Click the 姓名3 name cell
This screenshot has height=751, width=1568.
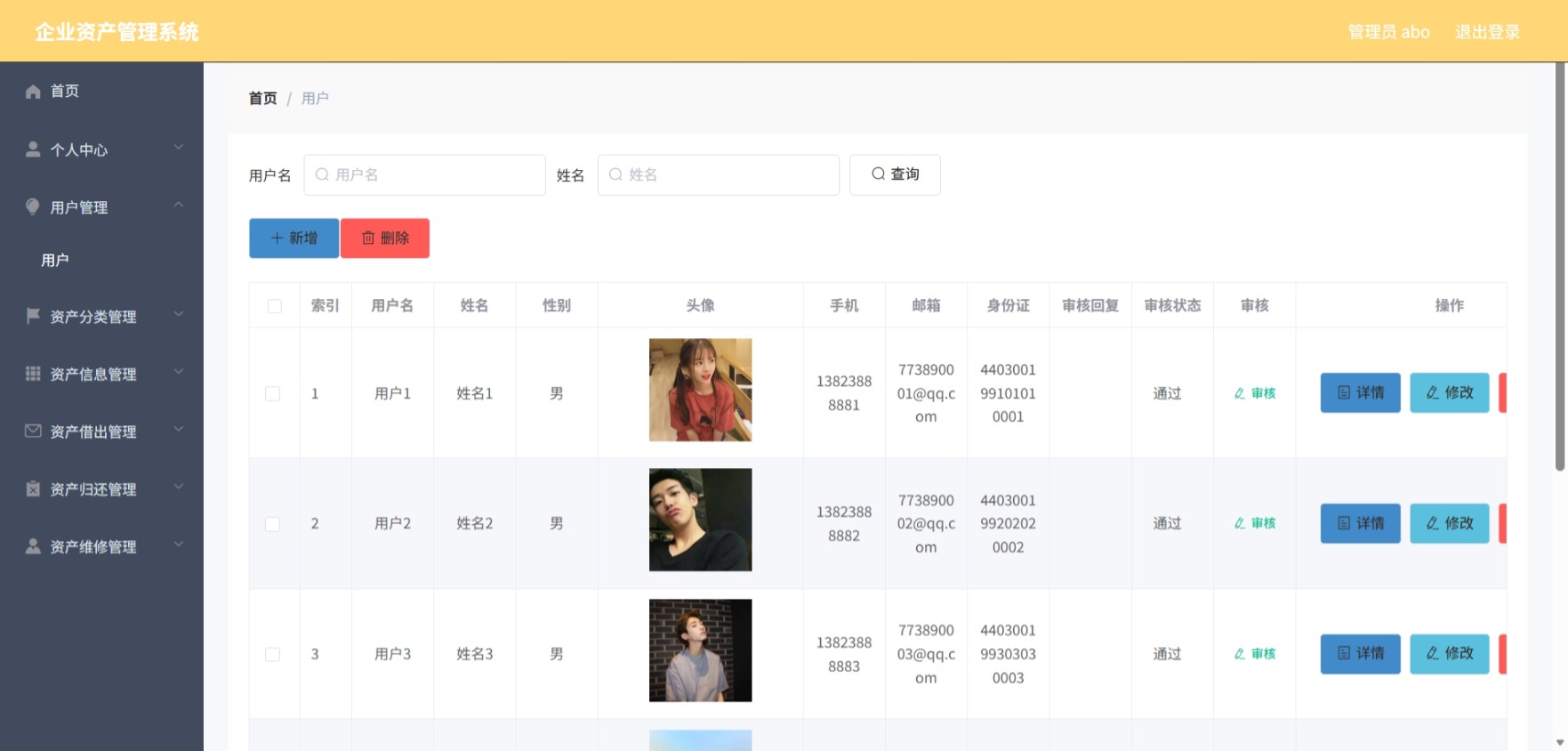pyautogui.click(x=474, y=654)
